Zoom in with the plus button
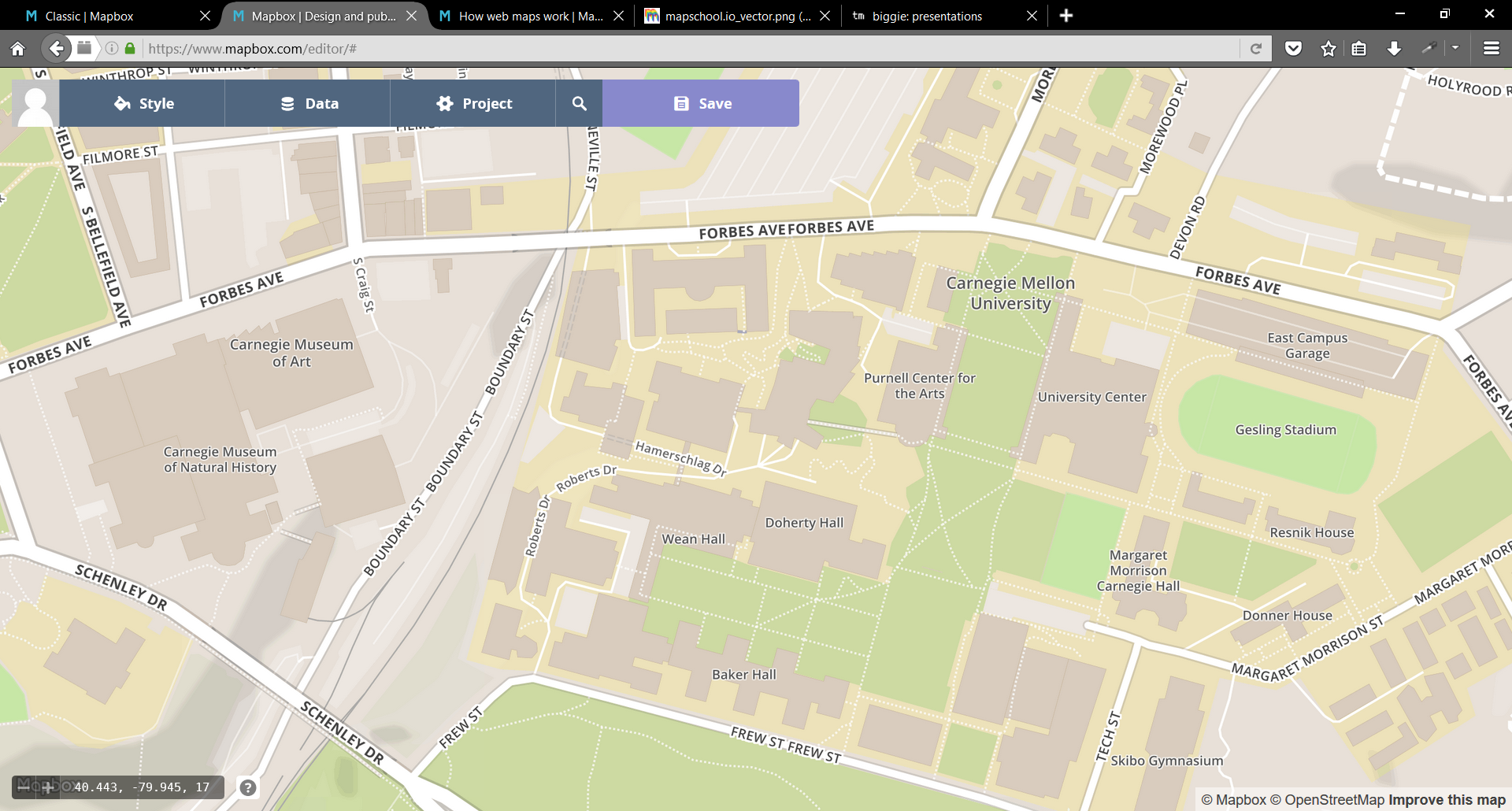This screenshot has width=1512, height=811. 47,787
